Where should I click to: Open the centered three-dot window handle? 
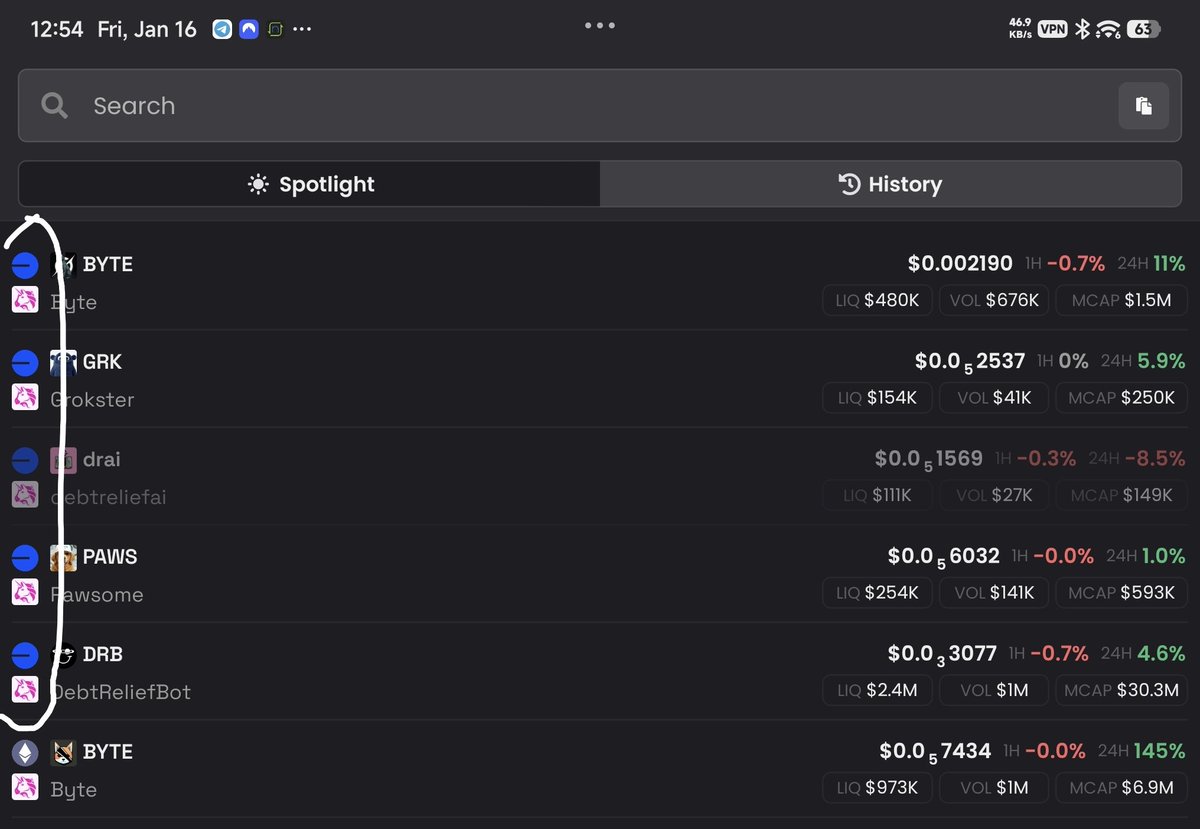click(x=599, y=25)
